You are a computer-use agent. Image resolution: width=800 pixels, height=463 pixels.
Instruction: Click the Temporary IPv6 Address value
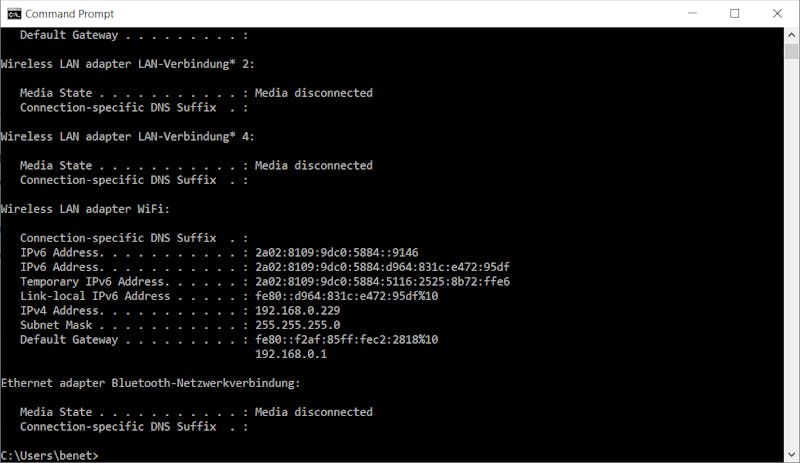382,281
